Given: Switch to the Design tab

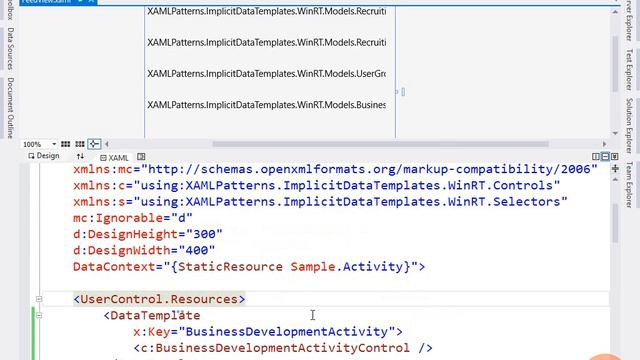Looking at the screenshot, I should tap(44, 156).
